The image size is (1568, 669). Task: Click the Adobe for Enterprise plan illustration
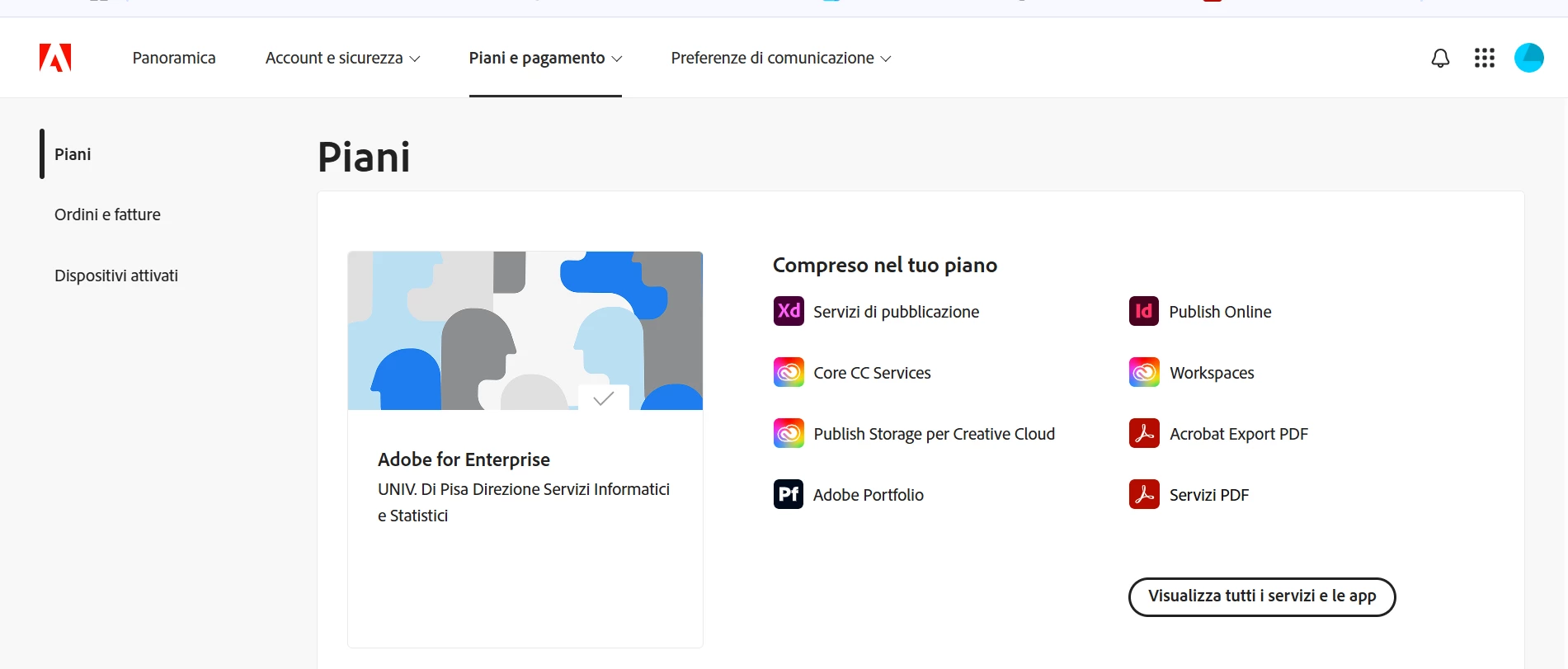[525, 331]
